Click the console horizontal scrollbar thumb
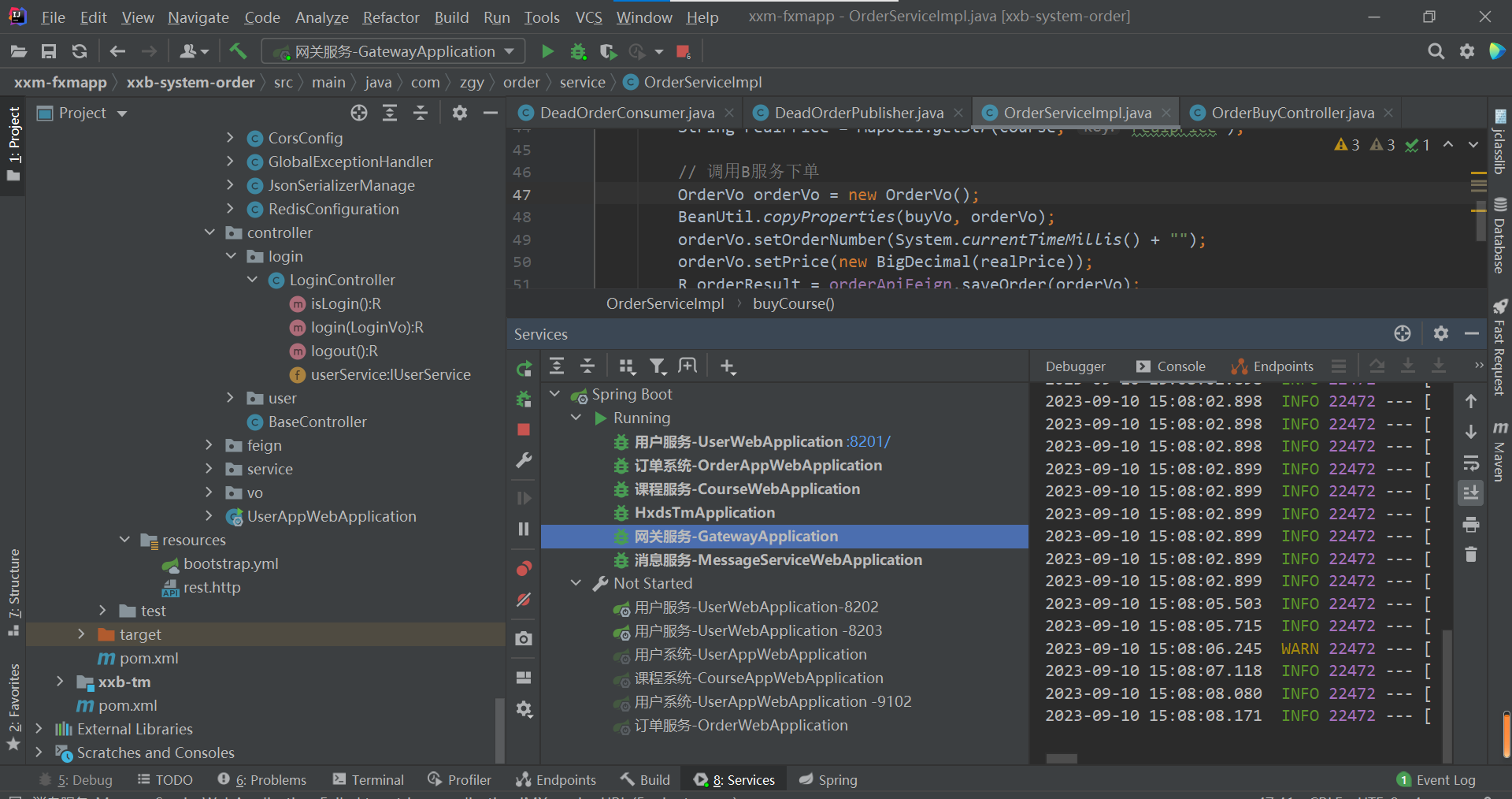 (1062, 759)
